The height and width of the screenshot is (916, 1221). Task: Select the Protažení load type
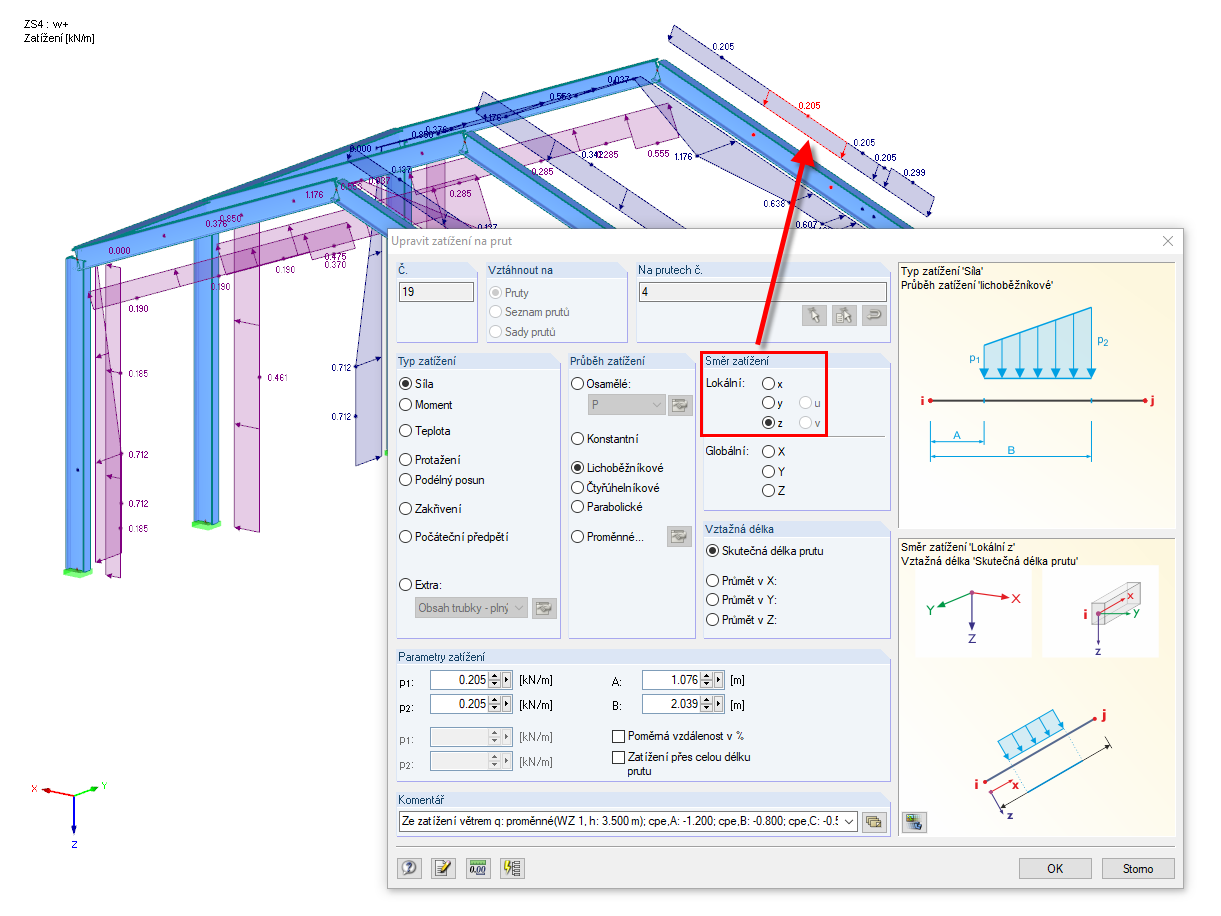[405, 460]
